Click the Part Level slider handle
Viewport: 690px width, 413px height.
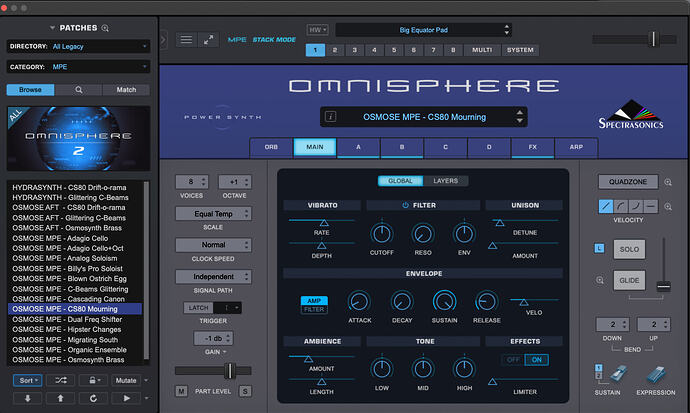pyautogui.click(x=230, y=371)
